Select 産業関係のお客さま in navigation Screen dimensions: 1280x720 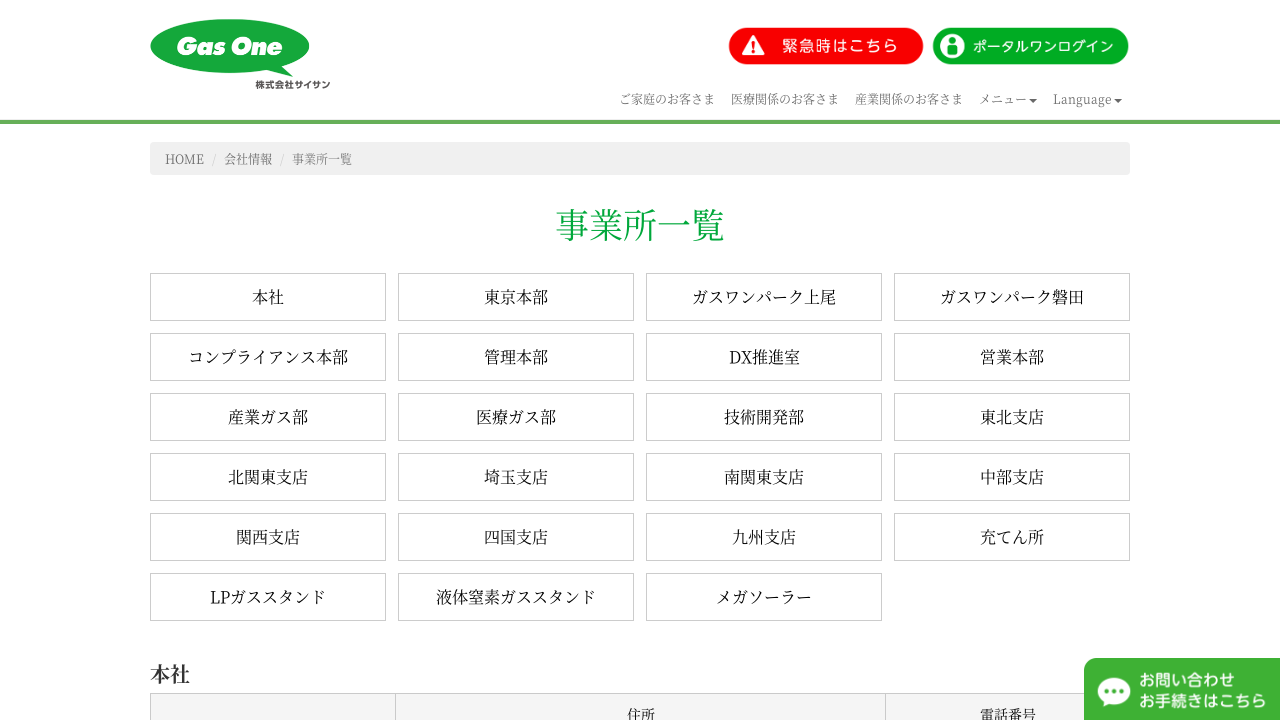click(909, 99)
